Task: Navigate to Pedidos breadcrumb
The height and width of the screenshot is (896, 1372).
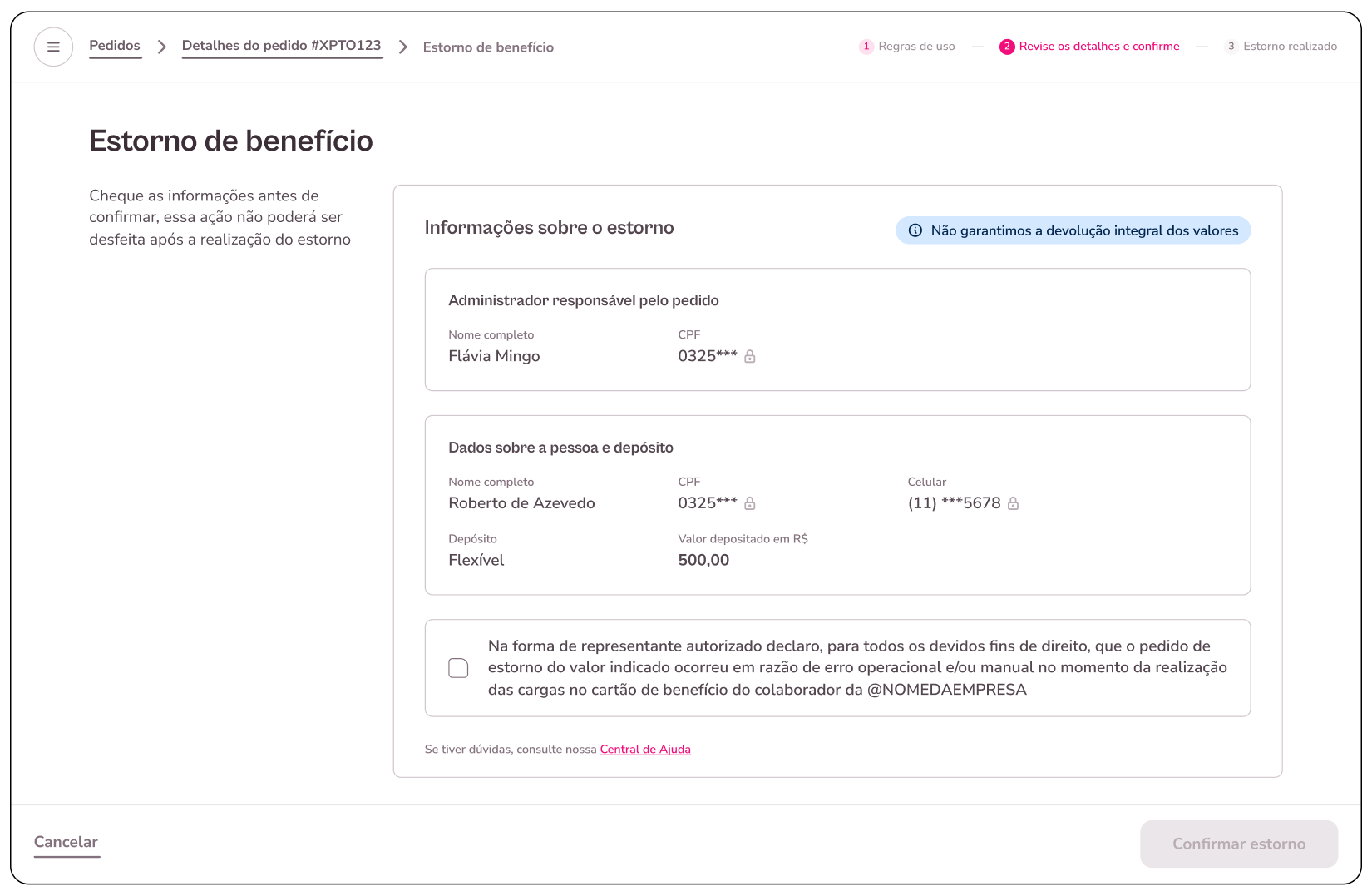Action: tap(115, 46)
